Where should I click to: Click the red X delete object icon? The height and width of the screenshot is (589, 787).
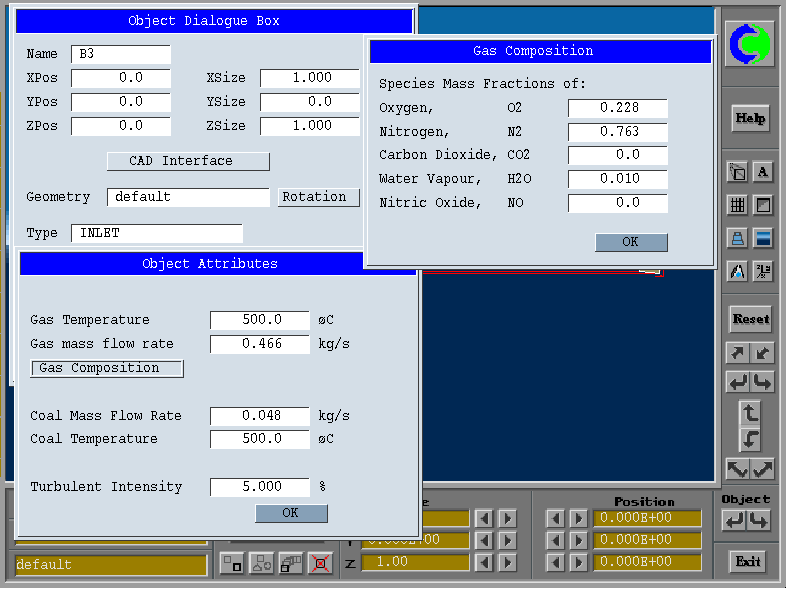pos(320,563)
